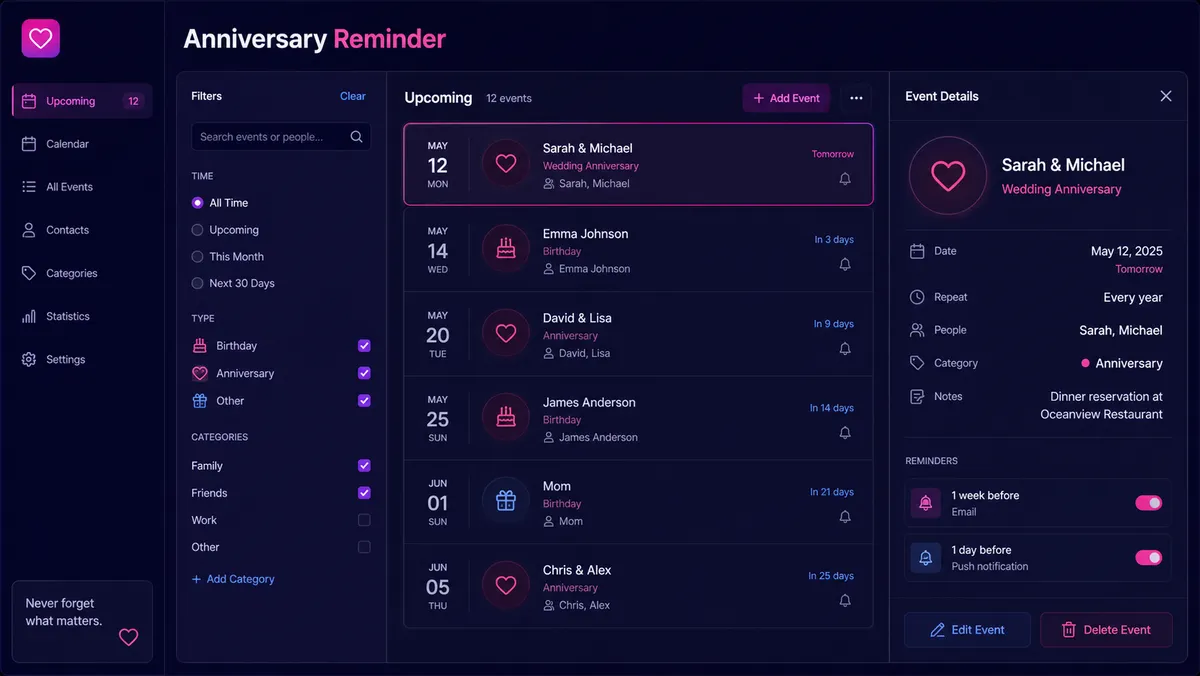
Task: Select the All Time radio option
Action: pyautogui.click(x=197, y=202)
